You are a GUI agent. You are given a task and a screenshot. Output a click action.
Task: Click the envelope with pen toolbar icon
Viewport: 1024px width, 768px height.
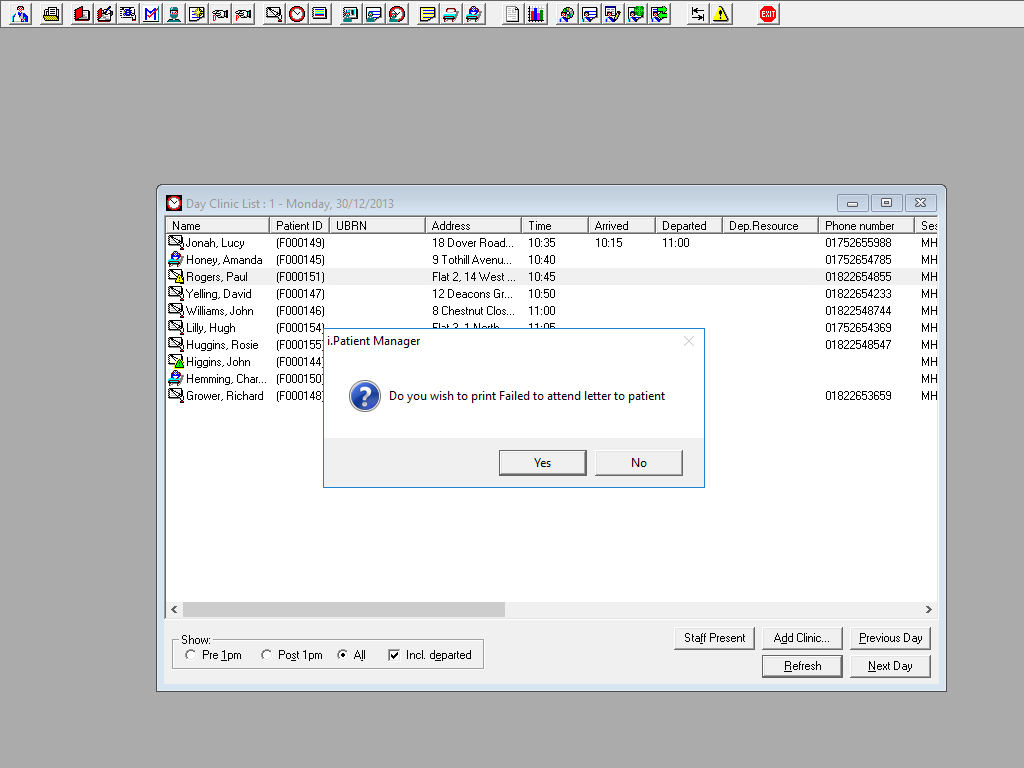274,14
